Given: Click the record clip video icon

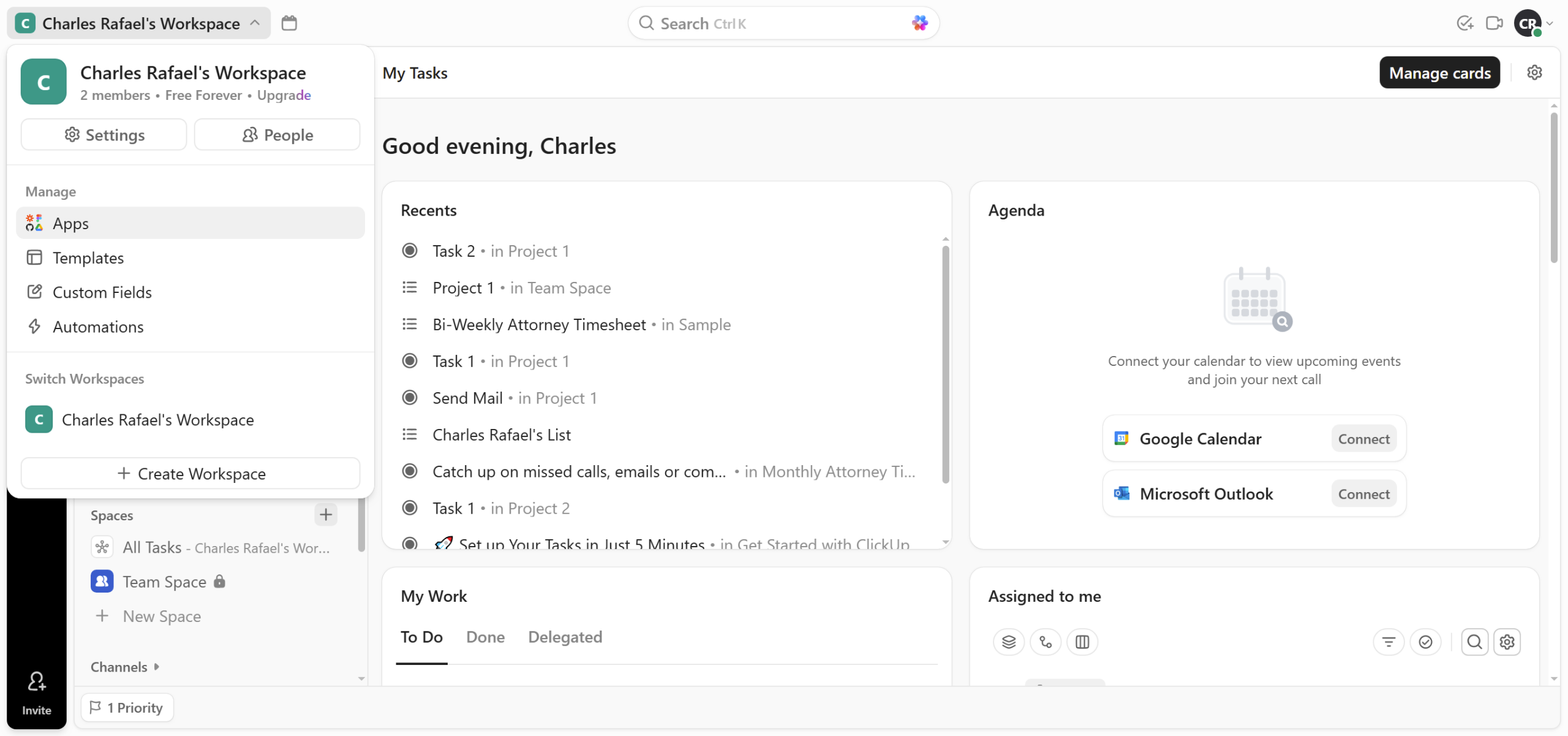Looking at the screenshot, I should pos(1494,23).
